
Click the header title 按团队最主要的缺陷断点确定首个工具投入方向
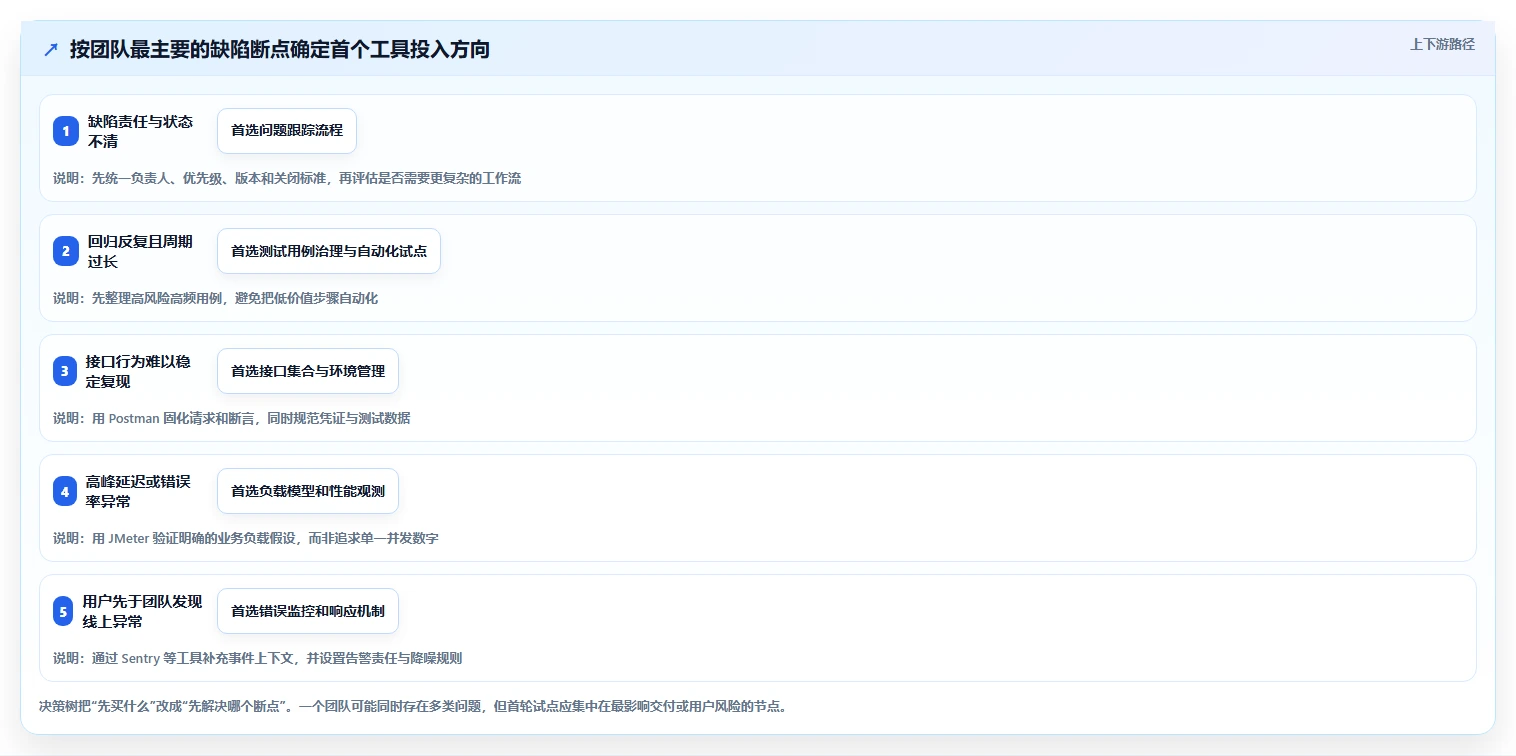[279, 50]
